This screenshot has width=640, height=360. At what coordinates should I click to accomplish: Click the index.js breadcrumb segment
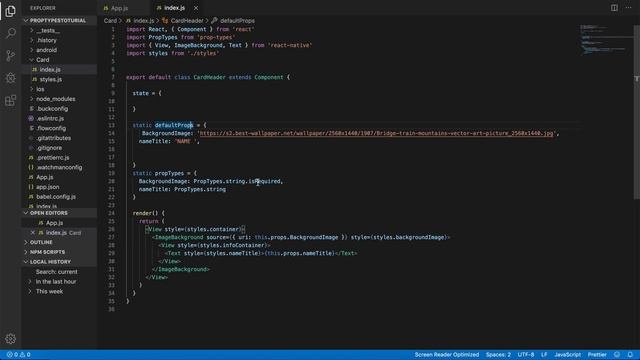tap(140, 20)
